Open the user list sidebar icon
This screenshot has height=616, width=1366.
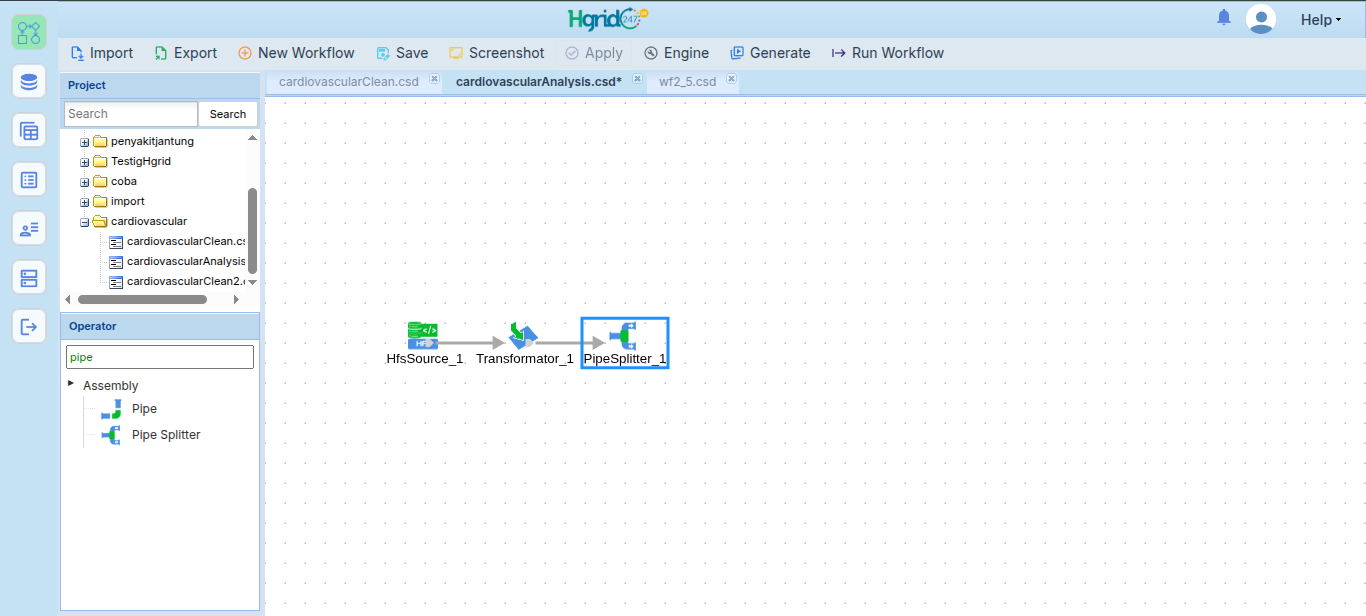click(x=29, y=228)
